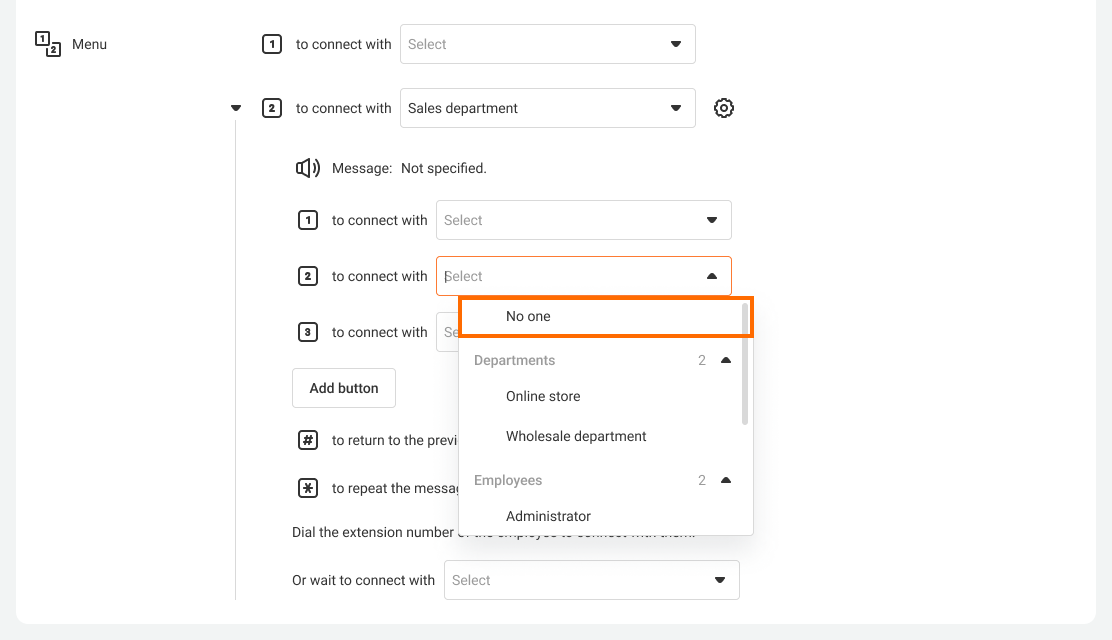Click the speaker icon next to Message
1112x640 pixels.
click(x=308, y=168)
